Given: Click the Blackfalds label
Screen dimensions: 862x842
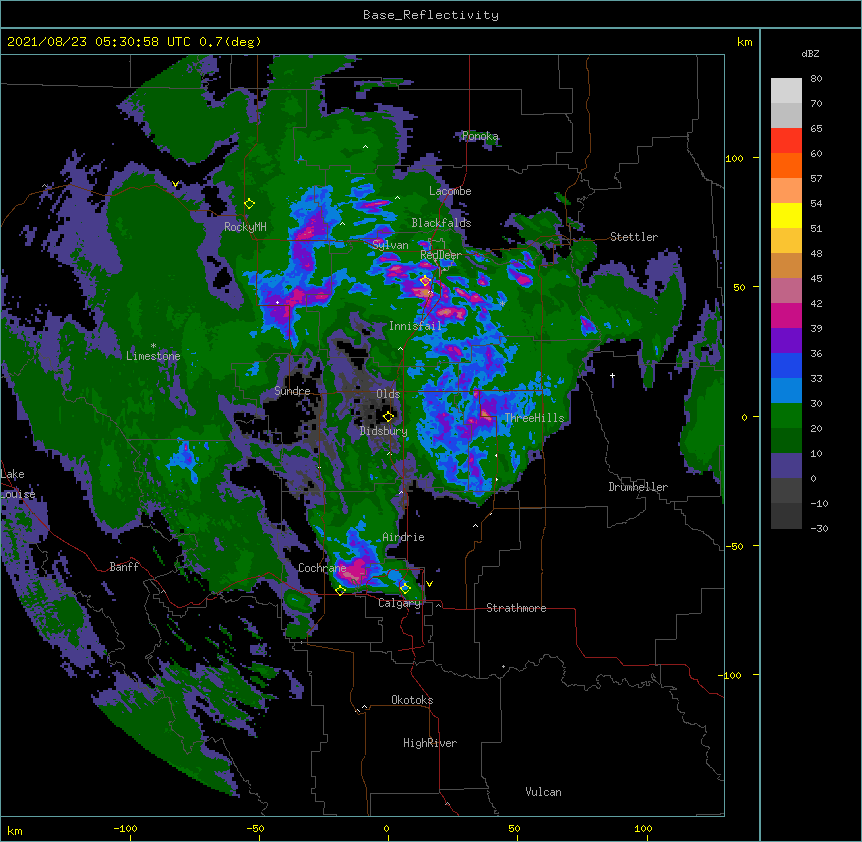Looking at the screenshot, I should pyautogui.click(x=441, y=223).
